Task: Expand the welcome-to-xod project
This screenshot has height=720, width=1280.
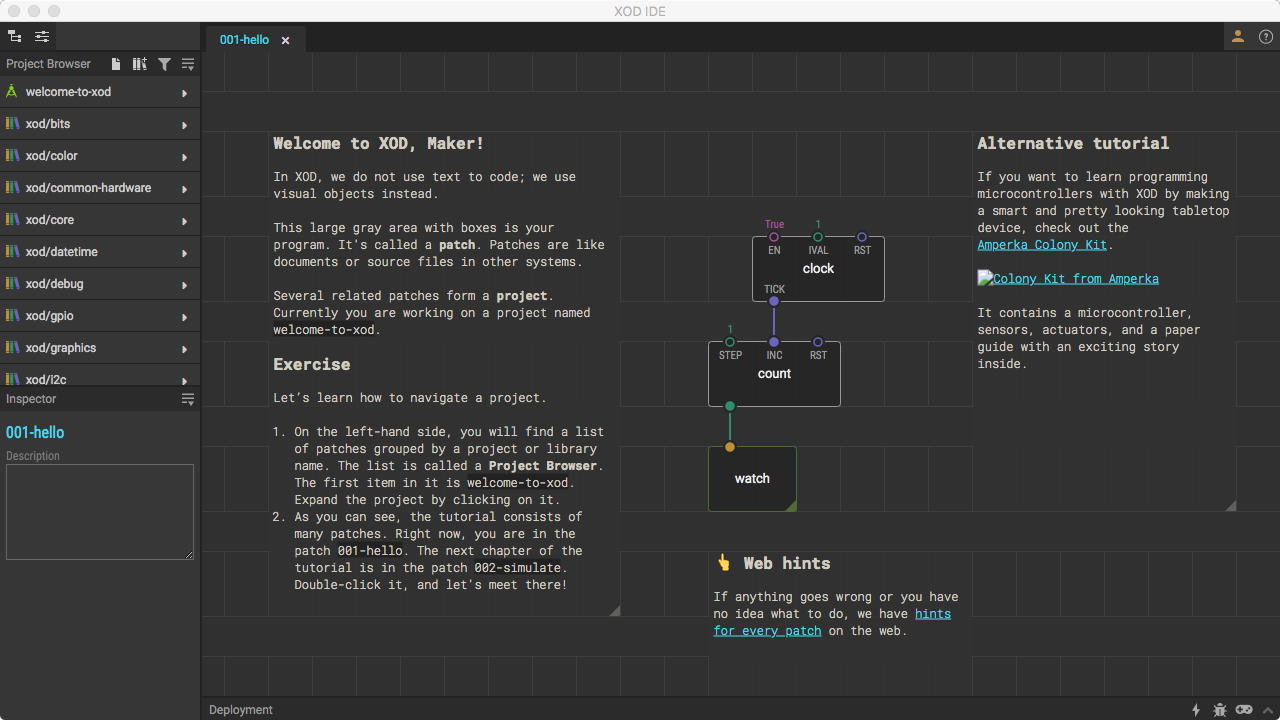Action: click(x=68, y=92)
